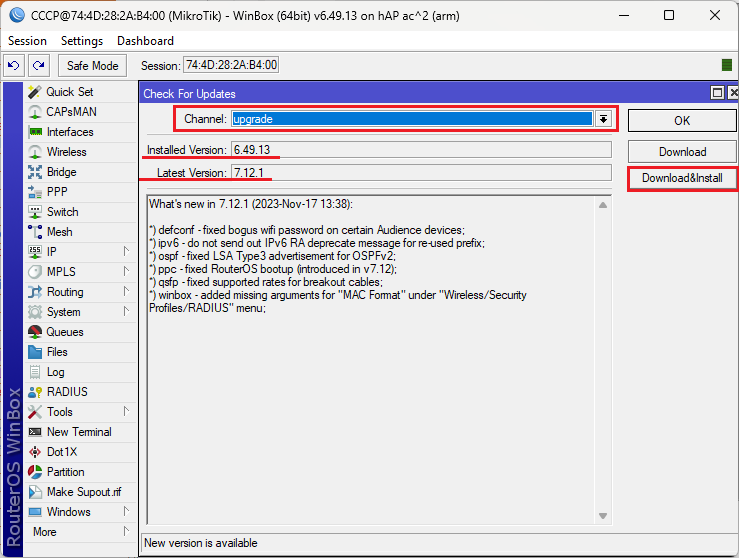739x558 pixels.
Task: Open RADIUS users icon
Action: 34,392
